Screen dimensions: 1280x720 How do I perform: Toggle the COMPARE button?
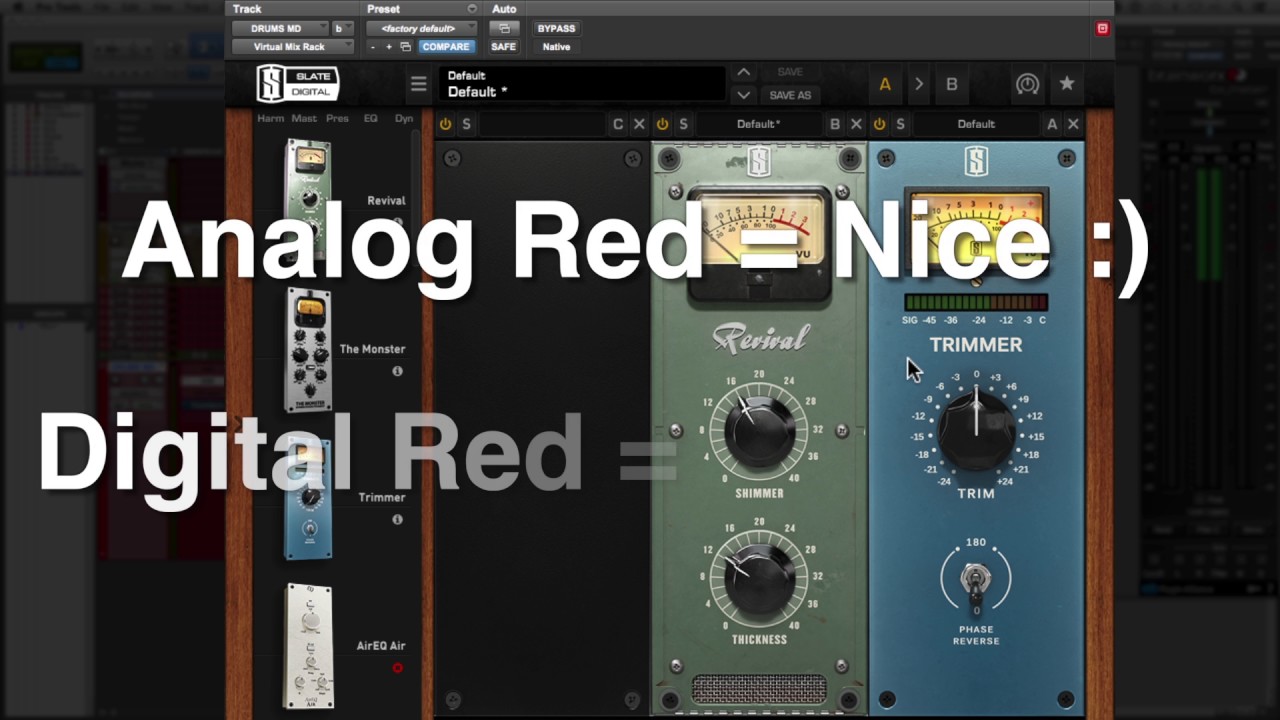pos(445,47)
